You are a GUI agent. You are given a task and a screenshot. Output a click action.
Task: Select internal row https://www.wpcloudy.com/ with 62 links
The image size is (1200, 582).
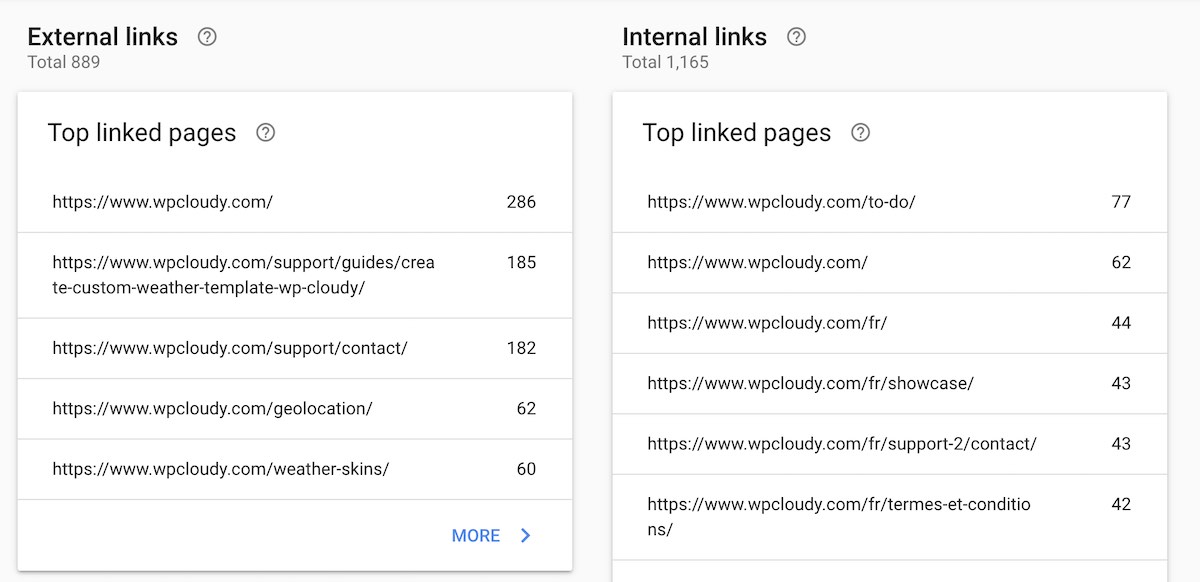point(890,263)
